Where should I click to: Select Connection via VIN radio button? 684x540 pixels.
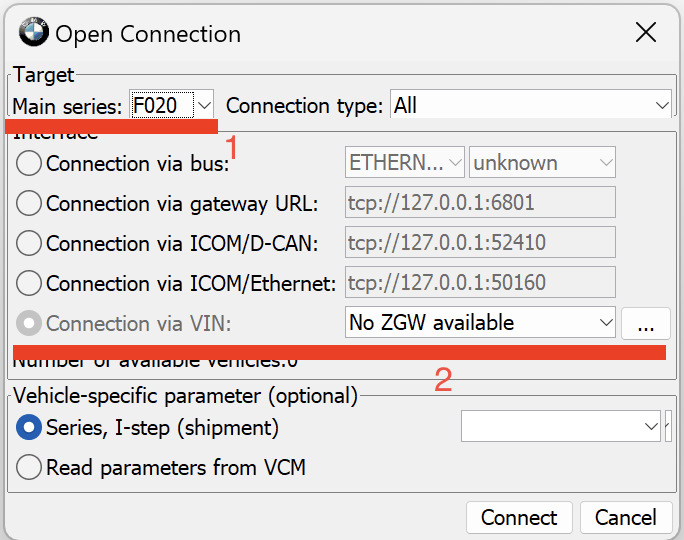(30, 323)
